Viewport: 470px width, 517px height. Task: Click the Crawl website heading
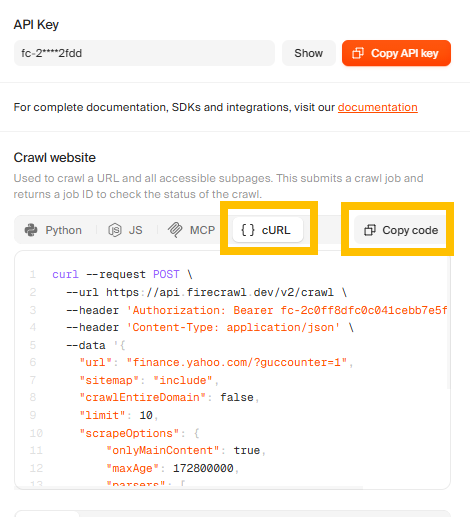click(x=55, y=158)
